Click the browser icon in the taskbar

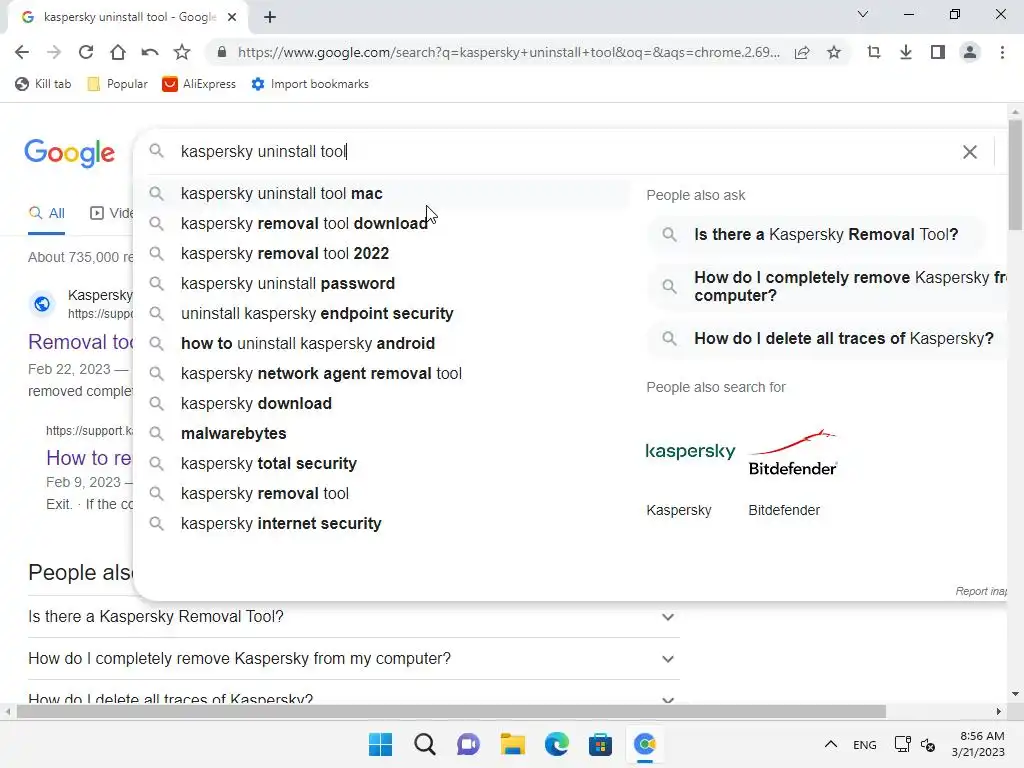(645, 744)
